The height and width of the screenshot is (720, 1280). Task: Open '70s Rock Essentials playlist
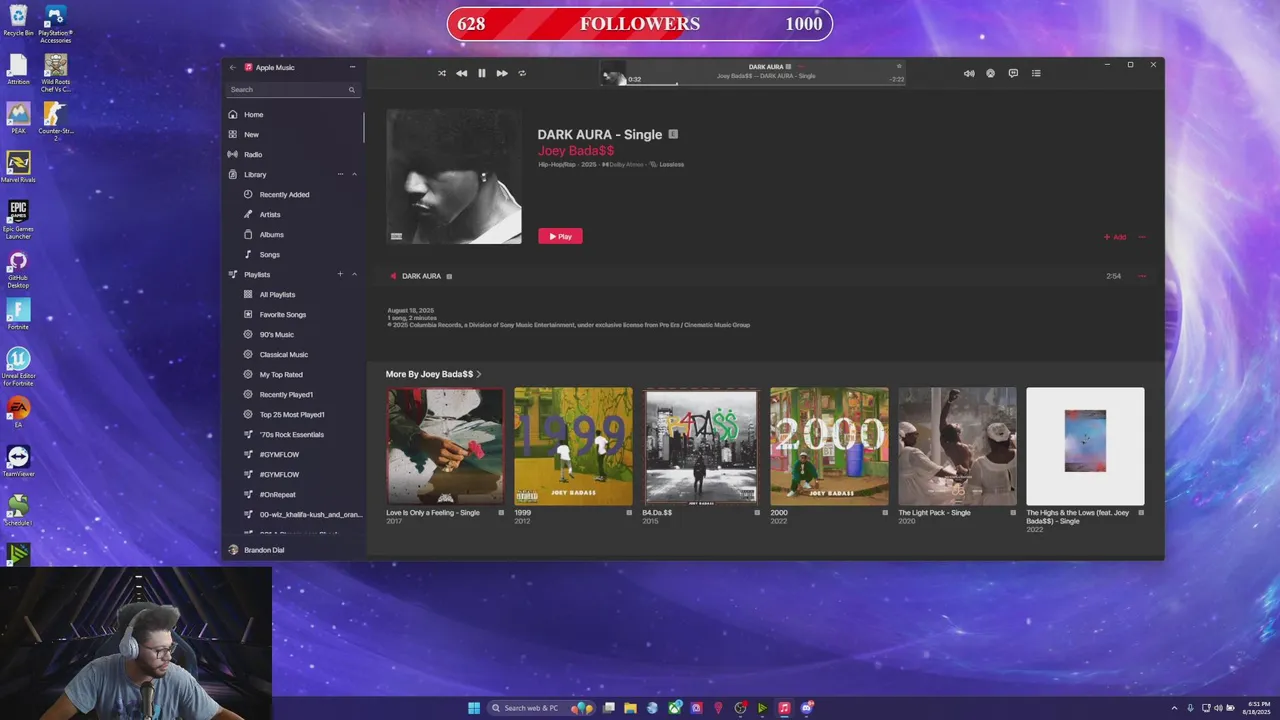point(292,434)
